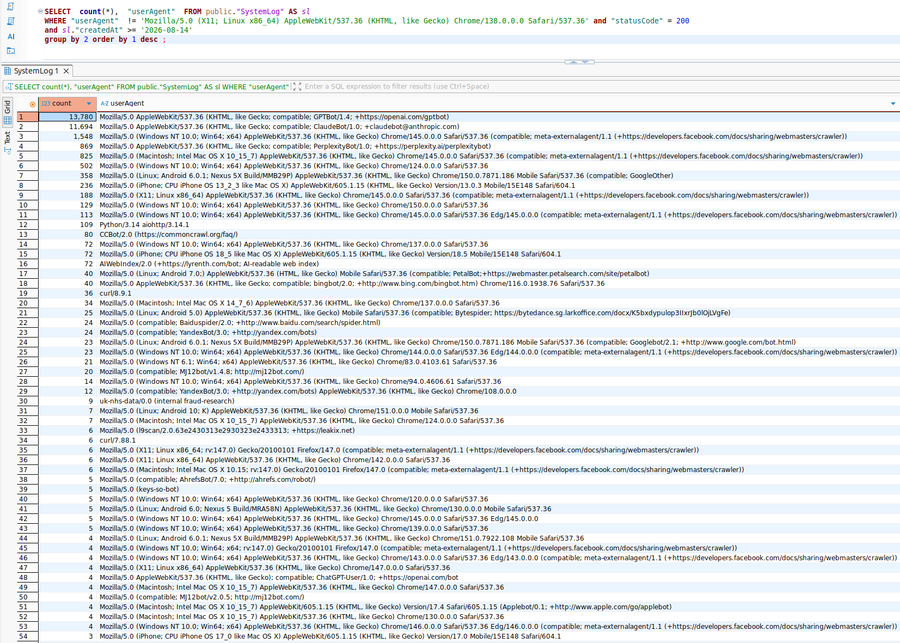
Task: Select the Mozilla/5.0 (keys-so-bot) cell
Action: [498, 489]
